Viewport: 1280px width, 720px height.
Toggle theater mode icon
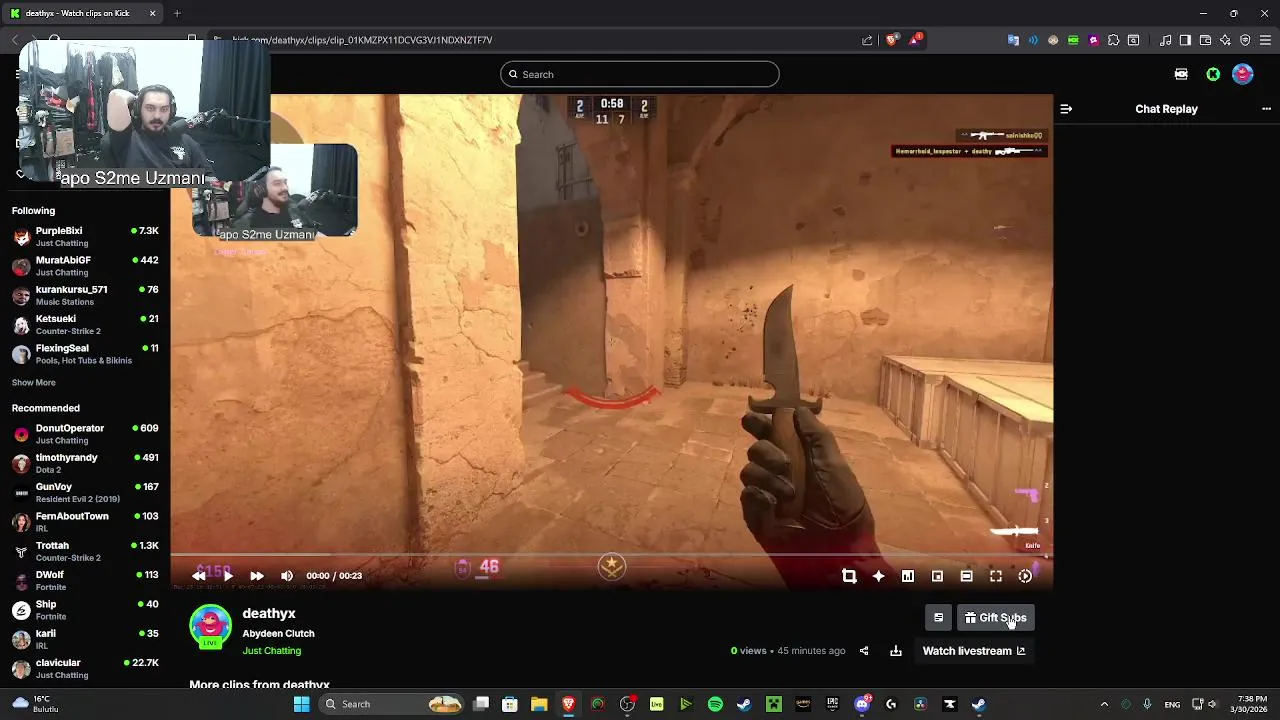coord(966,576)
